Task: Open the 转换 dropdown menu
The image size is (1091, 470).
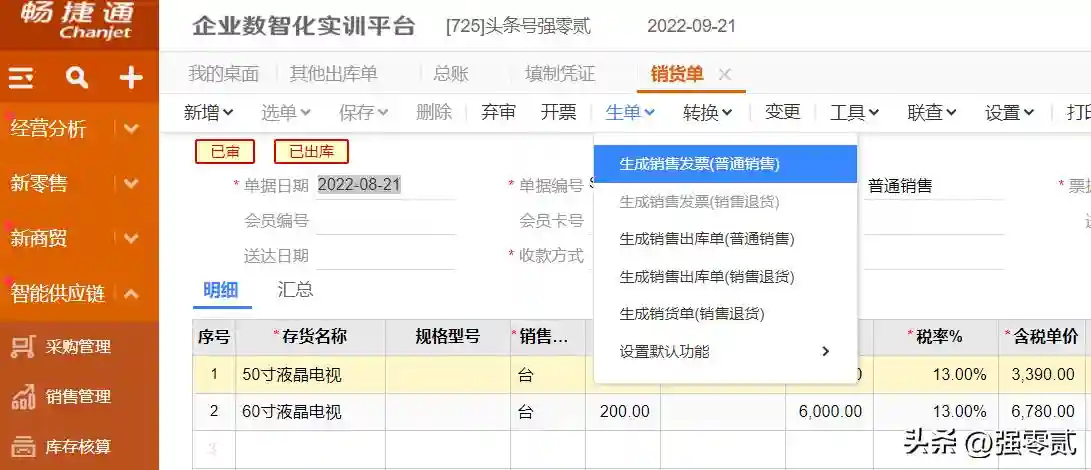Action: coord(707,113)
